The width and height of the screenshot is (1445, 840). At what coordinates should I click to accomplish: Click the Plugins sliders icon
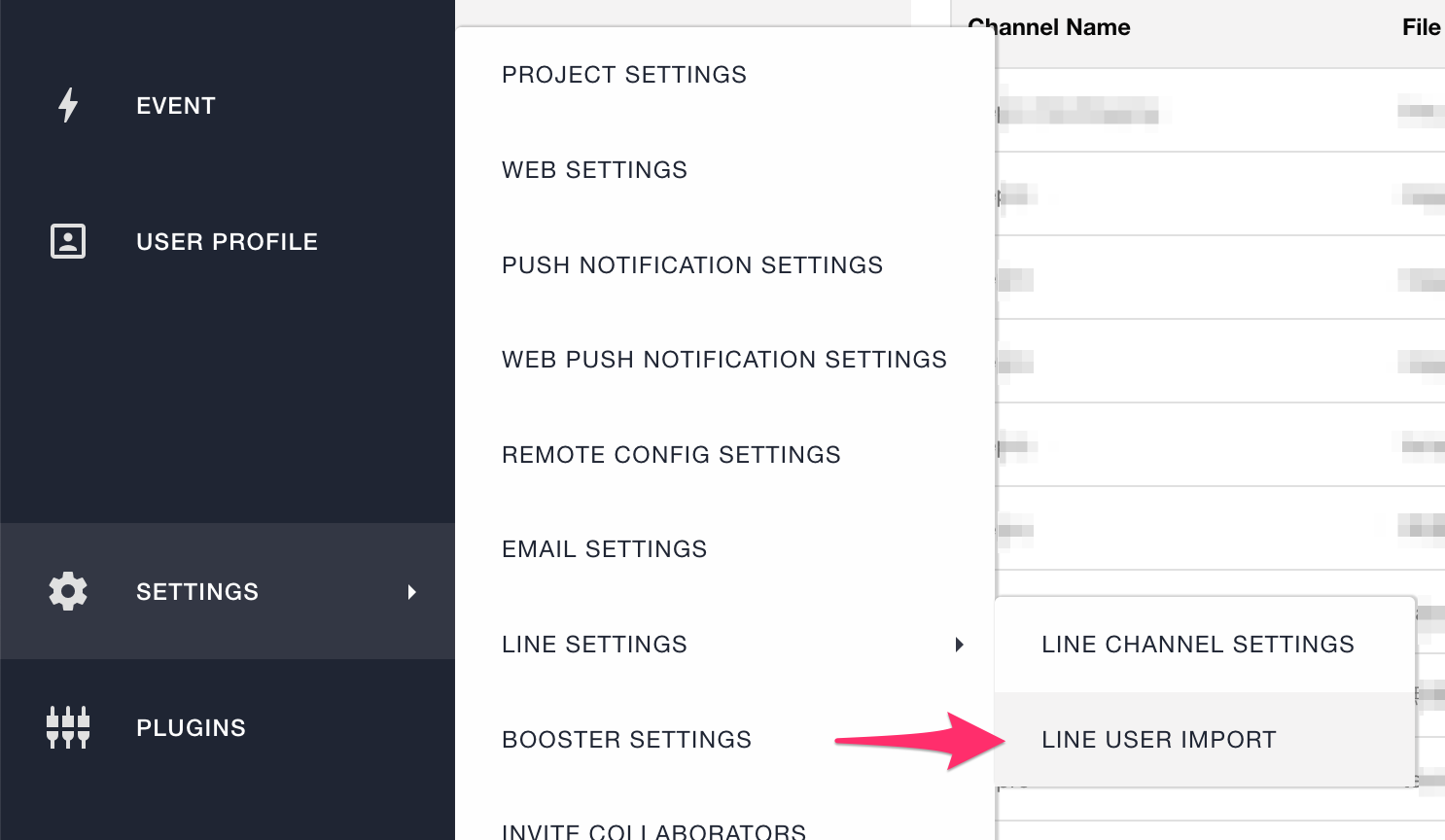68,727
